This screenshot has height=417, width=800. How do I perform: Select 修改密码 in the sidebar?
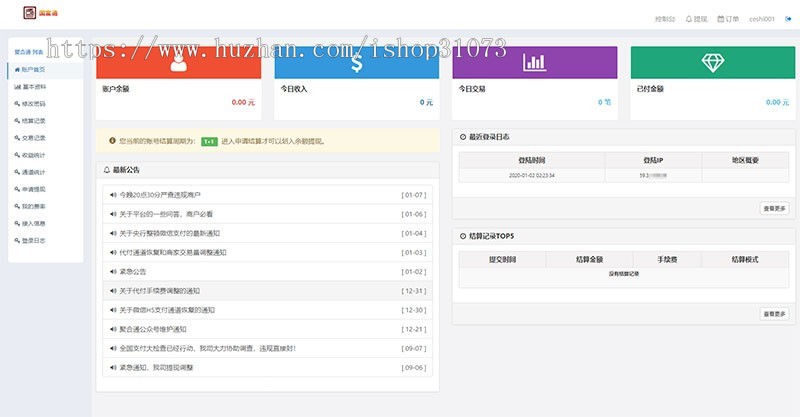click(32, 103)
